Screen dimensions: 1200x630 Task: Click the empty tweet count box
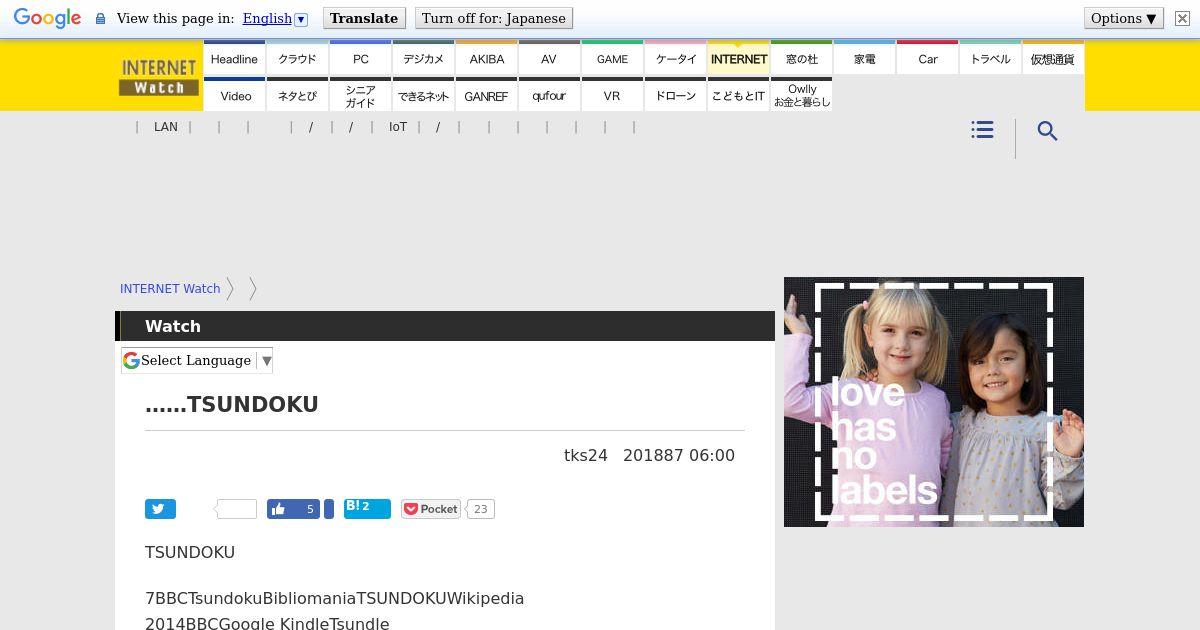tap(236, 509)
